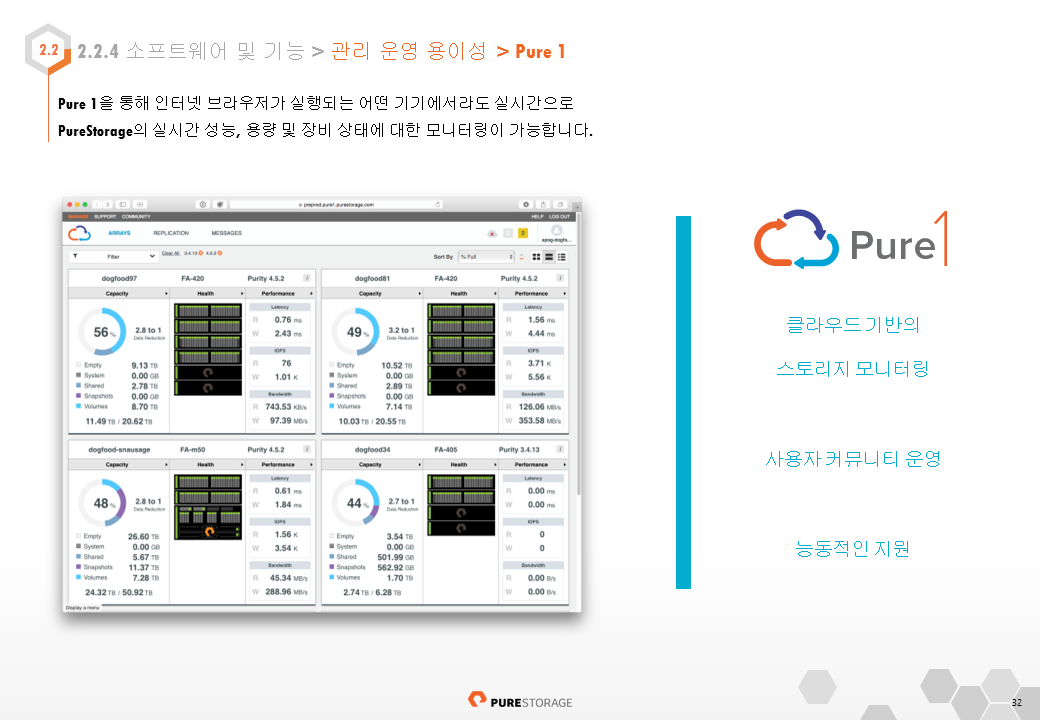
Task: Open info icon on dogfood97 card
Action: tap(307, 278)
